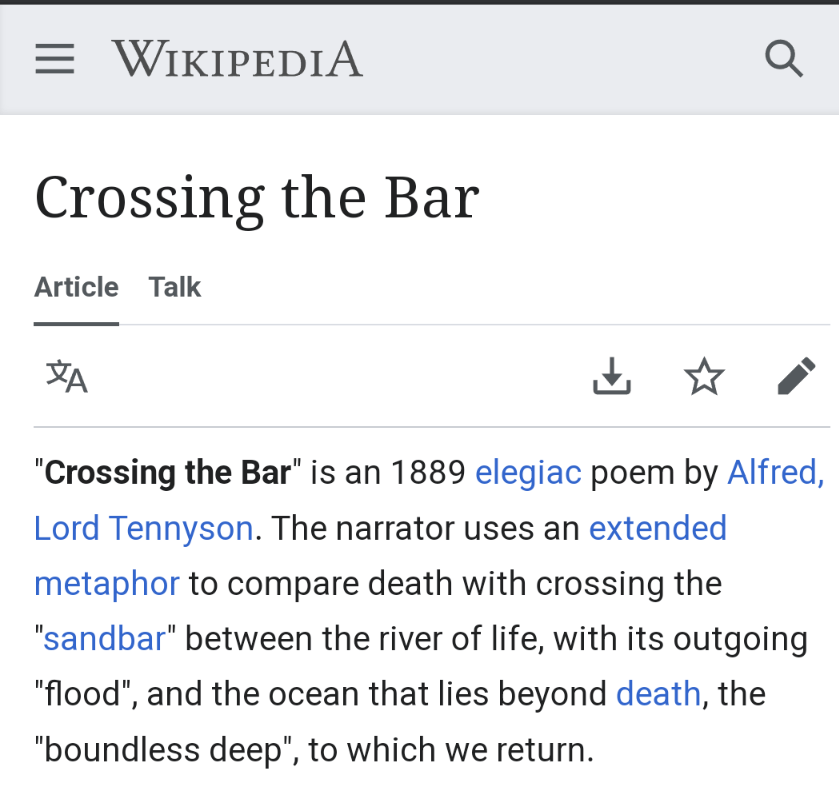The width and height of the screenshot is (839, 795).
Task: Click the bold "Crossing the Bar" intro text
Action: pyautogui.click(x=167, y=472)
